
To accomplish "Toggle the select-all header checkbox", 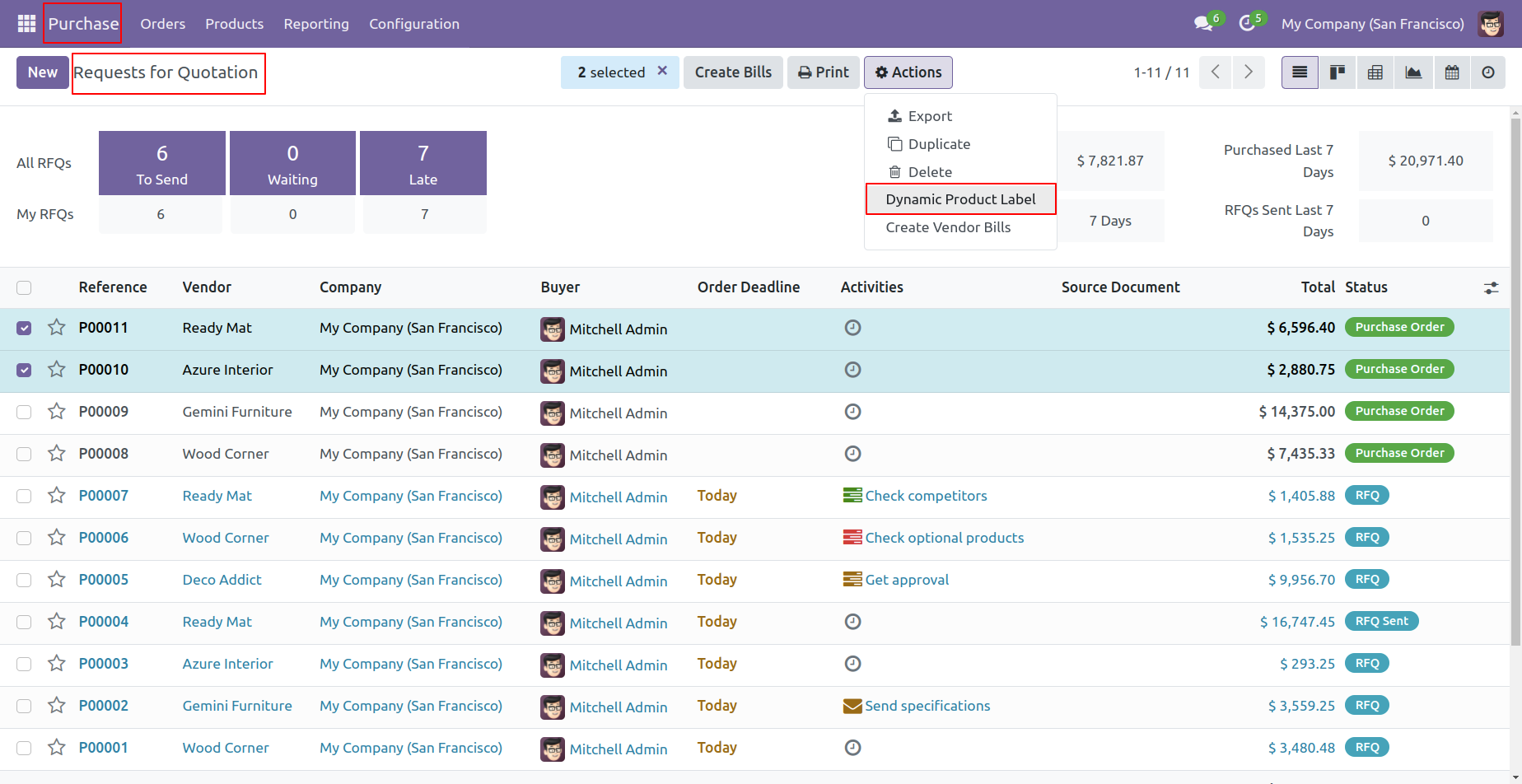I will click(24, 287).
